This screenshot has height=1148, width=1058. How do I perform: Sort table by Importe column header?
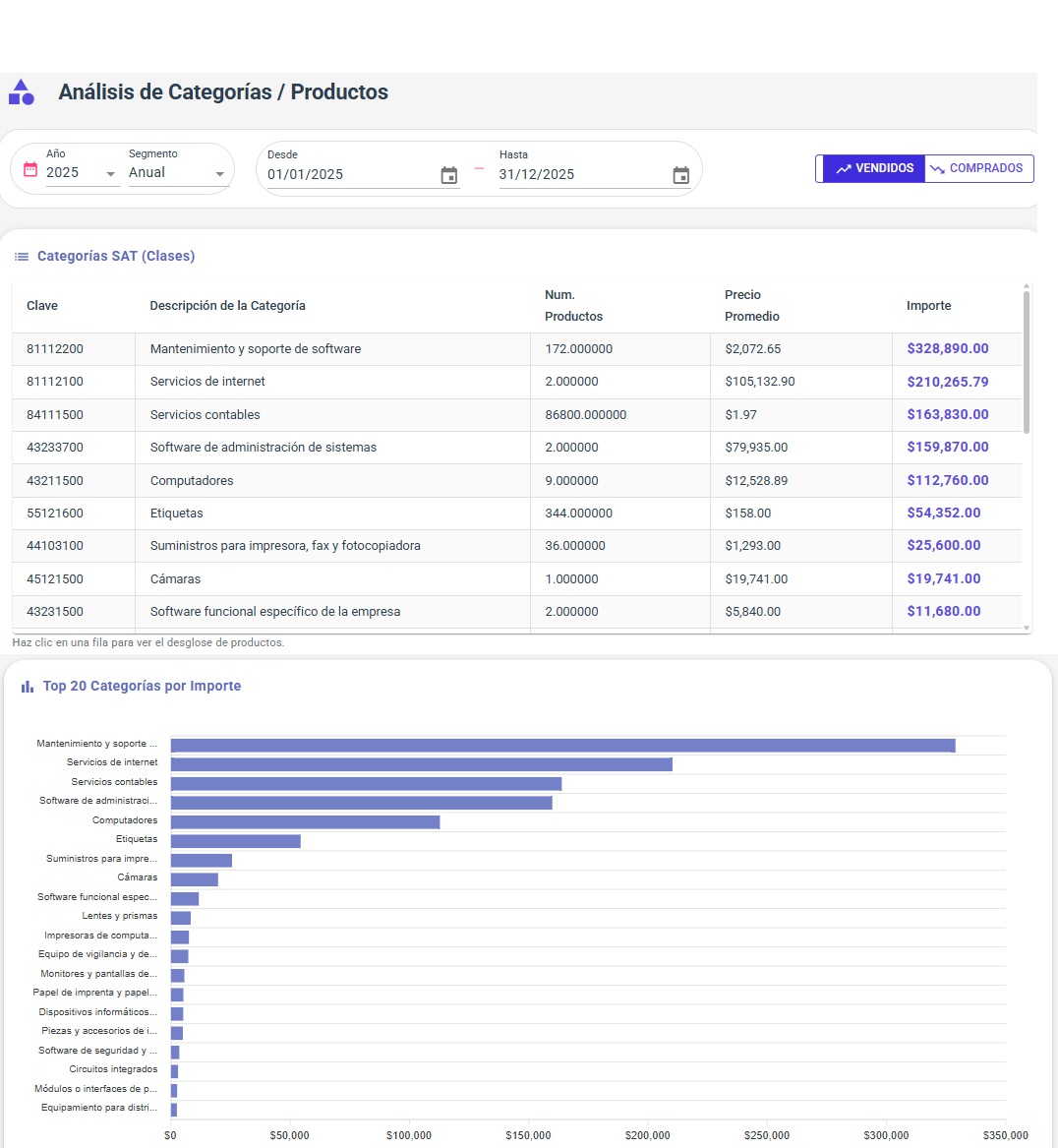tap(928, 306)
